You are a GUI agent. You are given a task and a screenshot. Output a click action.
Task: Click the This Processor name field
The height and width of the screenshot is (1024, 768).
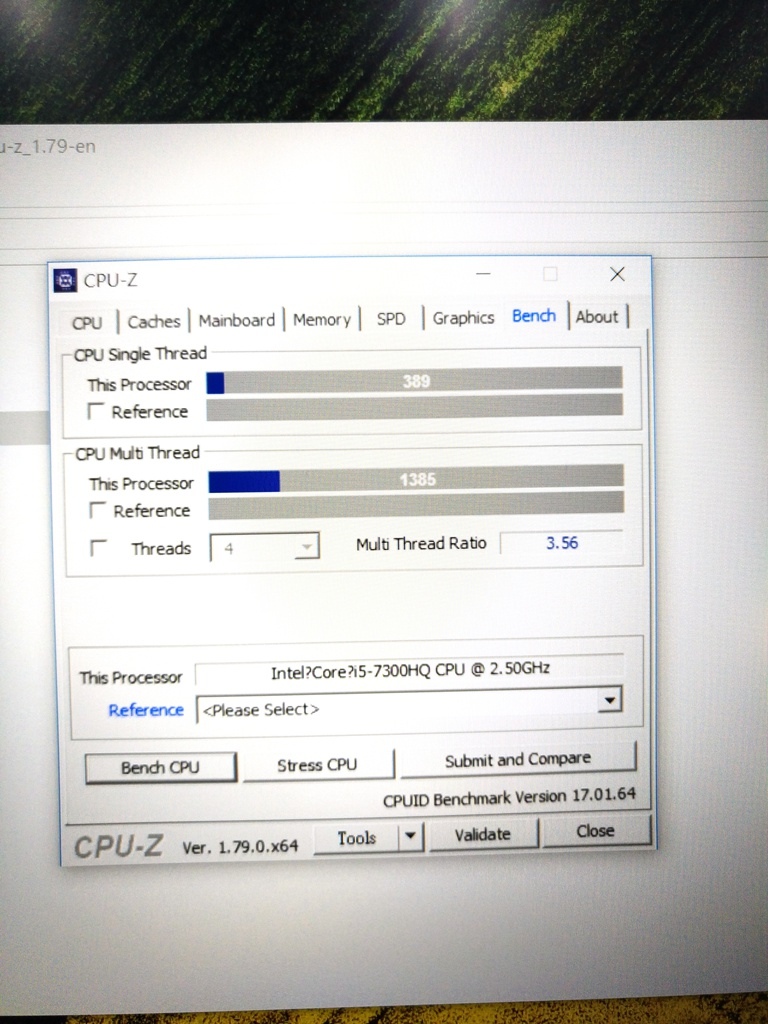[409, 669]
